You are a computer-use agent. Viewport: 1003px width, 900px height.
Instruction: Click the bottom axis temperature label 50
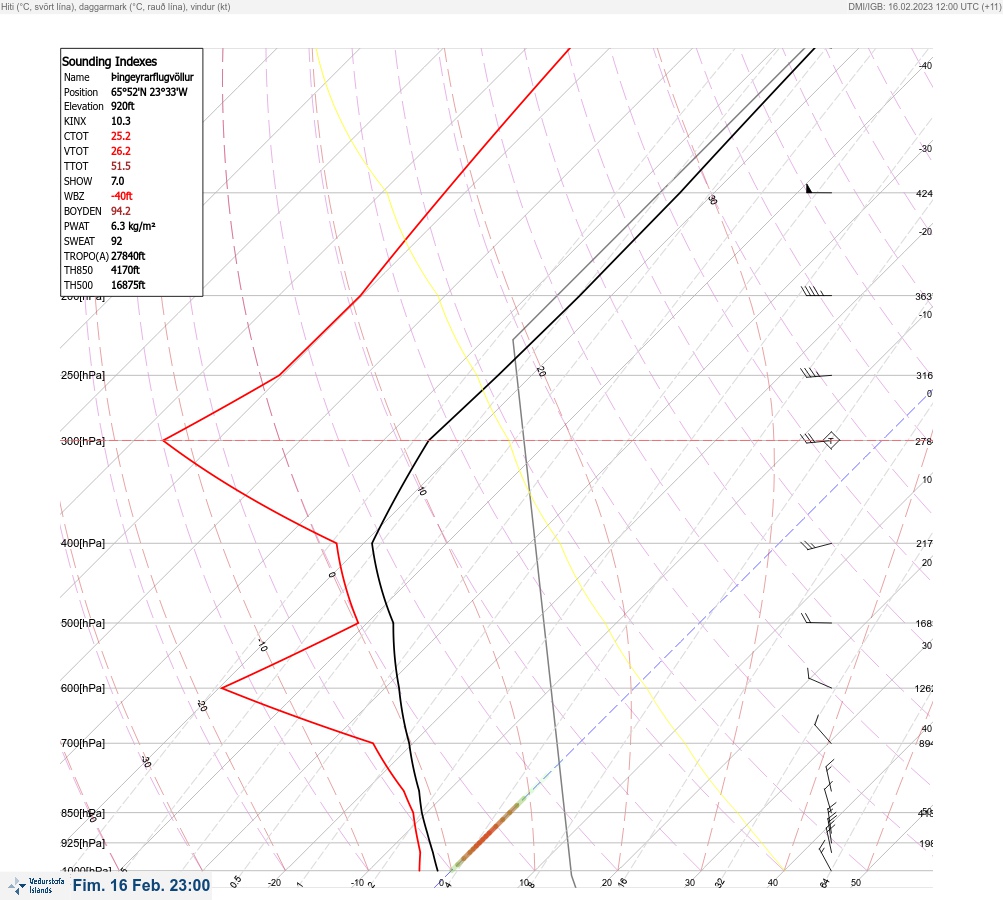point(856,883)
